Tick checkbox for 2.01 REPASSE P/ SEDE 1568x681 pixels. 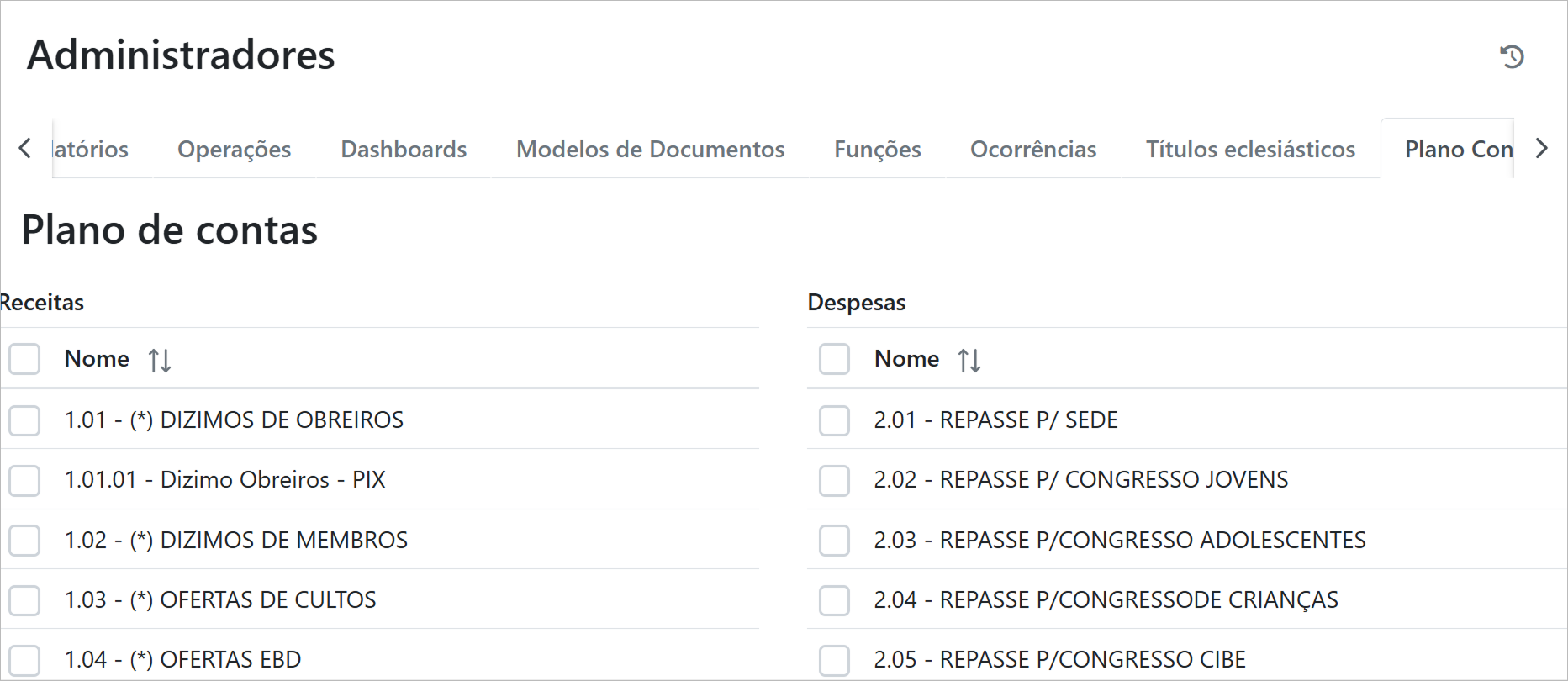coord(834,420)
